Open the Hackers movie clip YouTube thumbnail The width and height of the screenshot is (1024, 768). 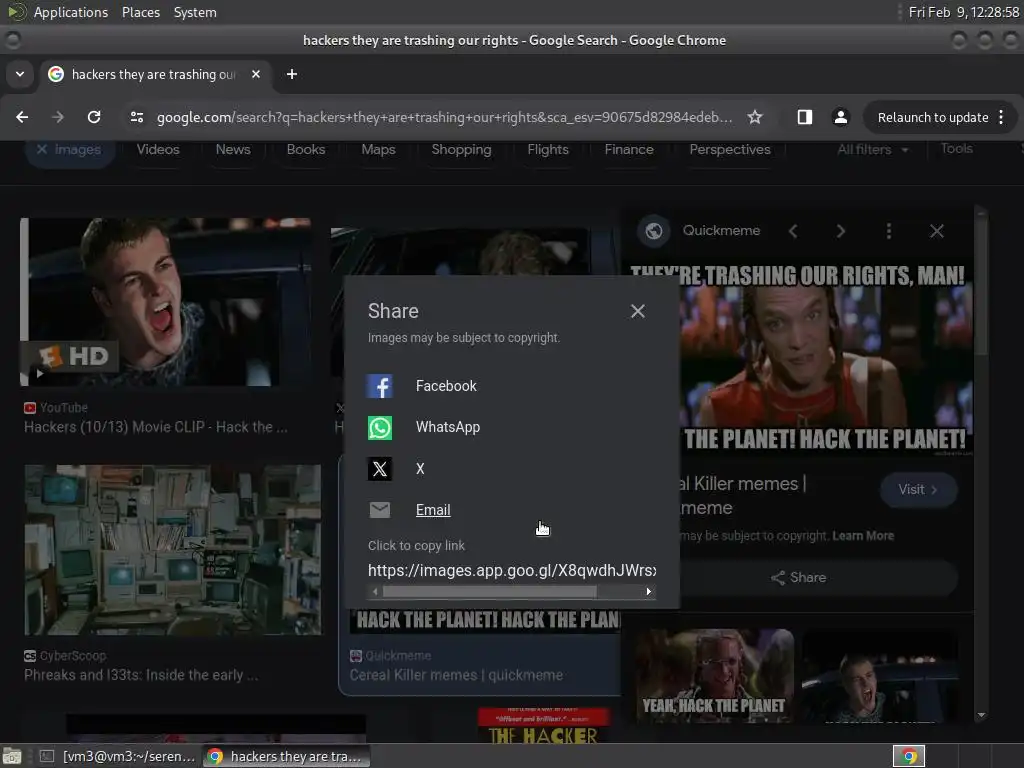coord(166,302)
